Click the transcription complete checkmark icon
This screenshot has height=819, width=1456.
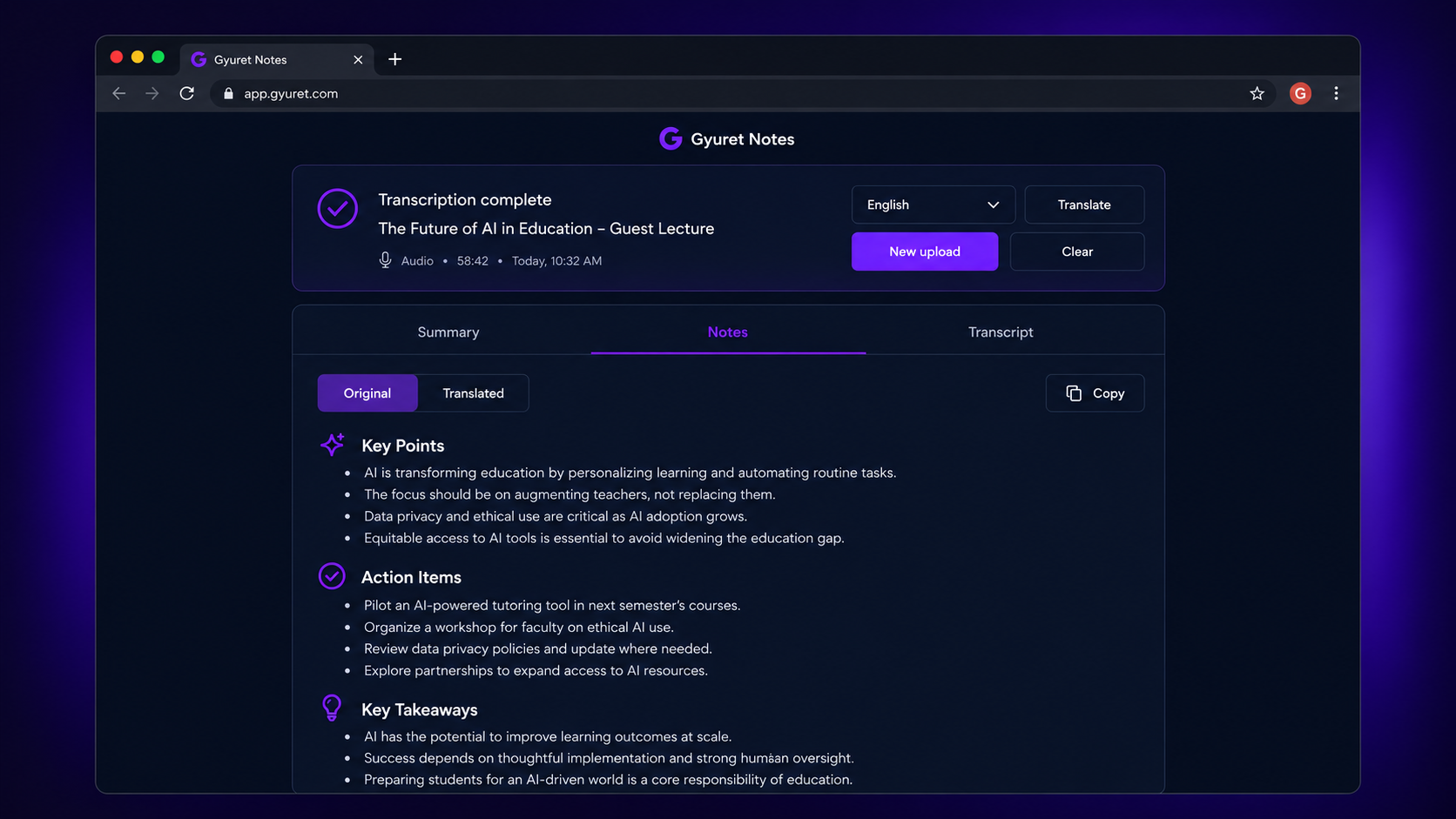point(338,209)
